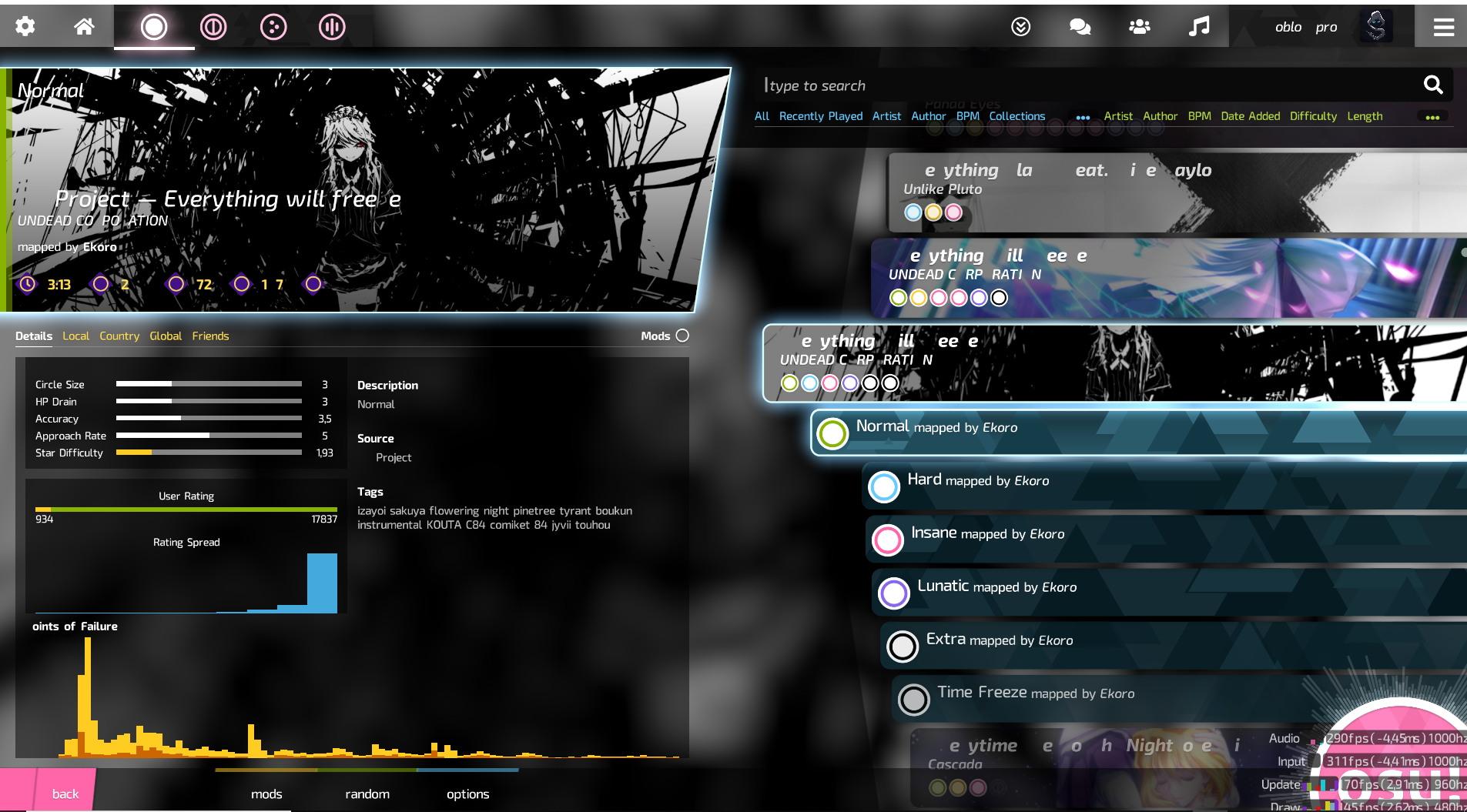This screenshot has width=1467, height=812.
Task: Switch to the Global leaderboard tab
Action: pyautogui.click(x=166, y=336)
